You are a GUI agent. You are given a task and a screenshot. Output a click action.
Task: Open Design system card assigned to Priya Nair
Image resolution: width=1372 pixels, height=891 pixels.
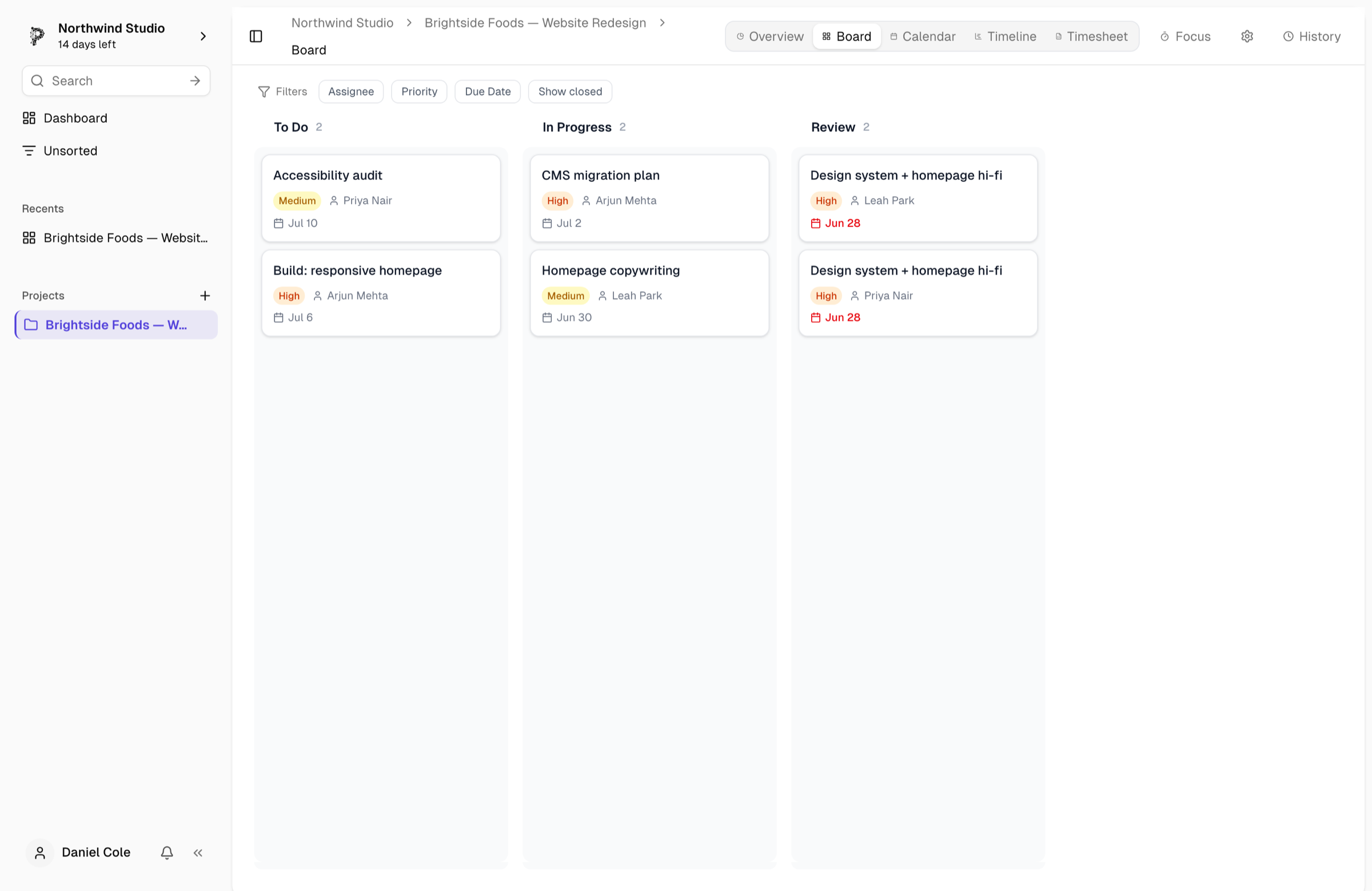(918, 293)
